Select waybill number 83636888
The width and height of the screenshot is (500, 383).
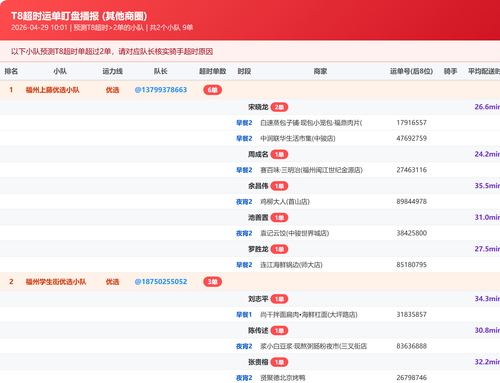point(411,346)
